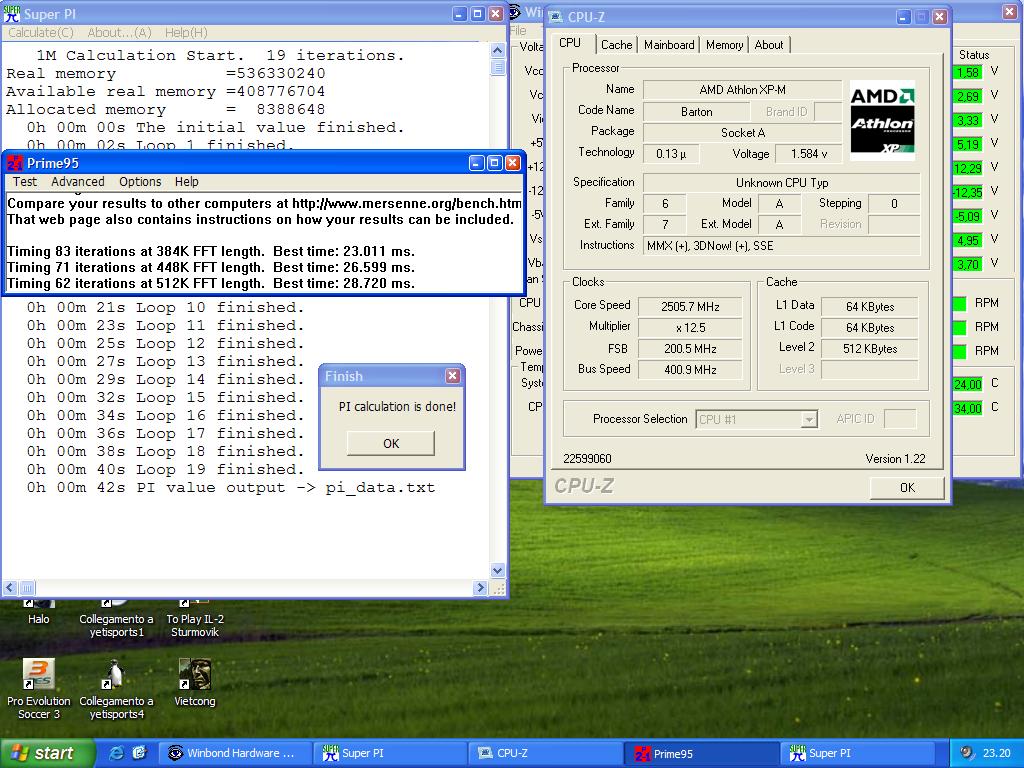Click the Bus Speed value 400.9 MHz
Image resolution: width=1024 pixels, height=768 pixels.
tap(690, 370)
